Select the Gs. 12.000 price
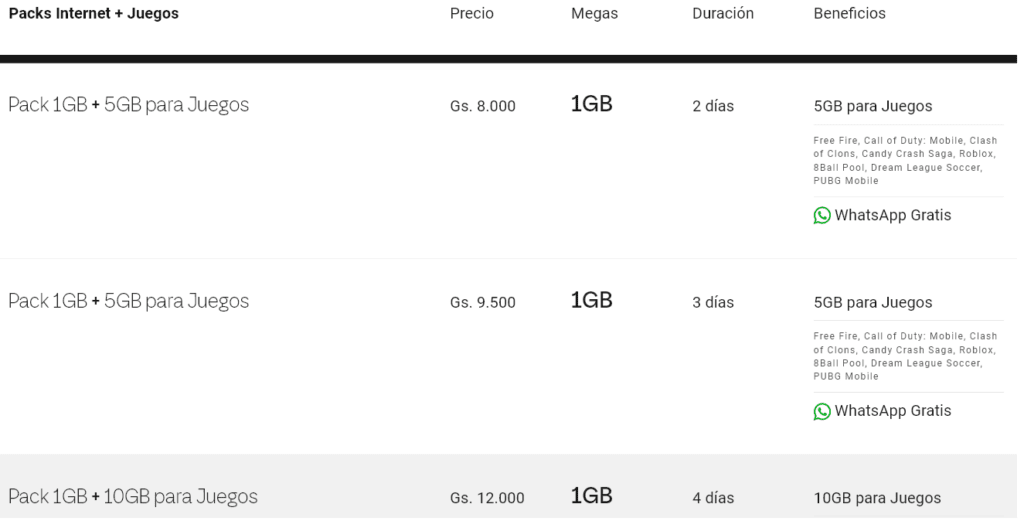Screen dimensions: 1024x521 [487, 498]
